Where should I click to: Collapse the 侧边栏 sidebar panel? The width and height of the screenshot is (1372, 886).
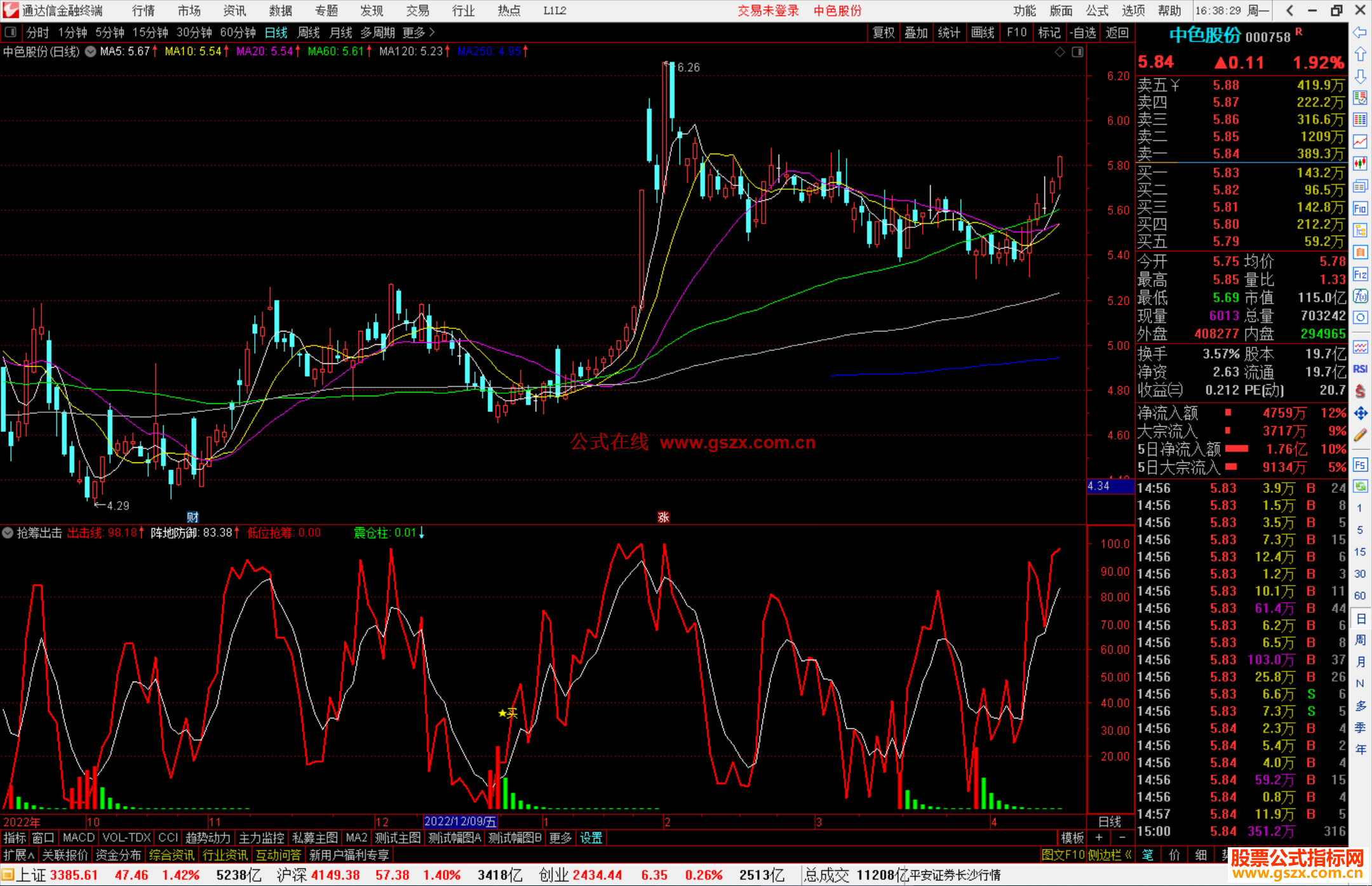tap(1110, 855)
